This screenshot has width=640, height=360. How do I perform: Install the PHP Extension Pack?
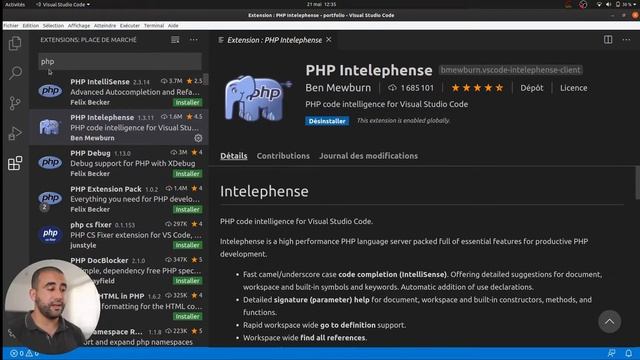coord(187,209)
